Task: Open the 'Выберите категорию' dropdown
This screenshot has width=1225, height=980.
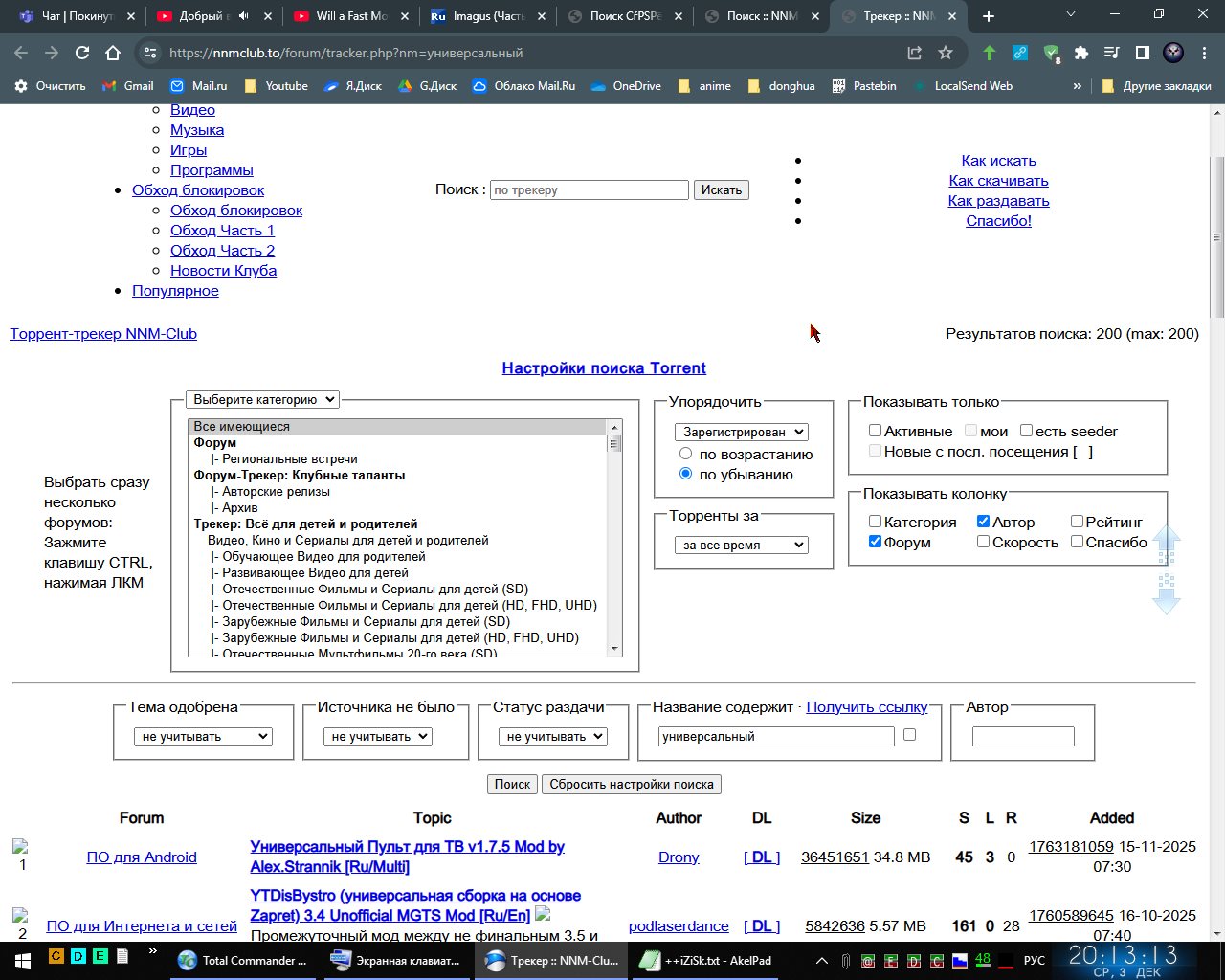Action: (262, 399)
